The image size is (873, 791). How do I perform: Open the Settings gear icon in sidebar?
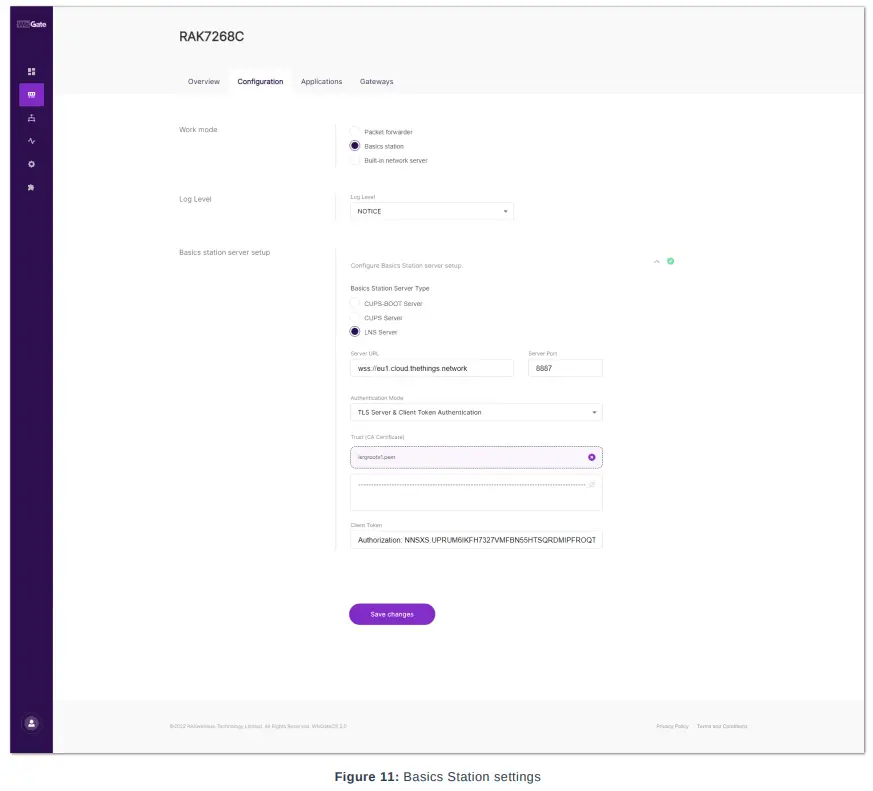(x=31, y=164)
